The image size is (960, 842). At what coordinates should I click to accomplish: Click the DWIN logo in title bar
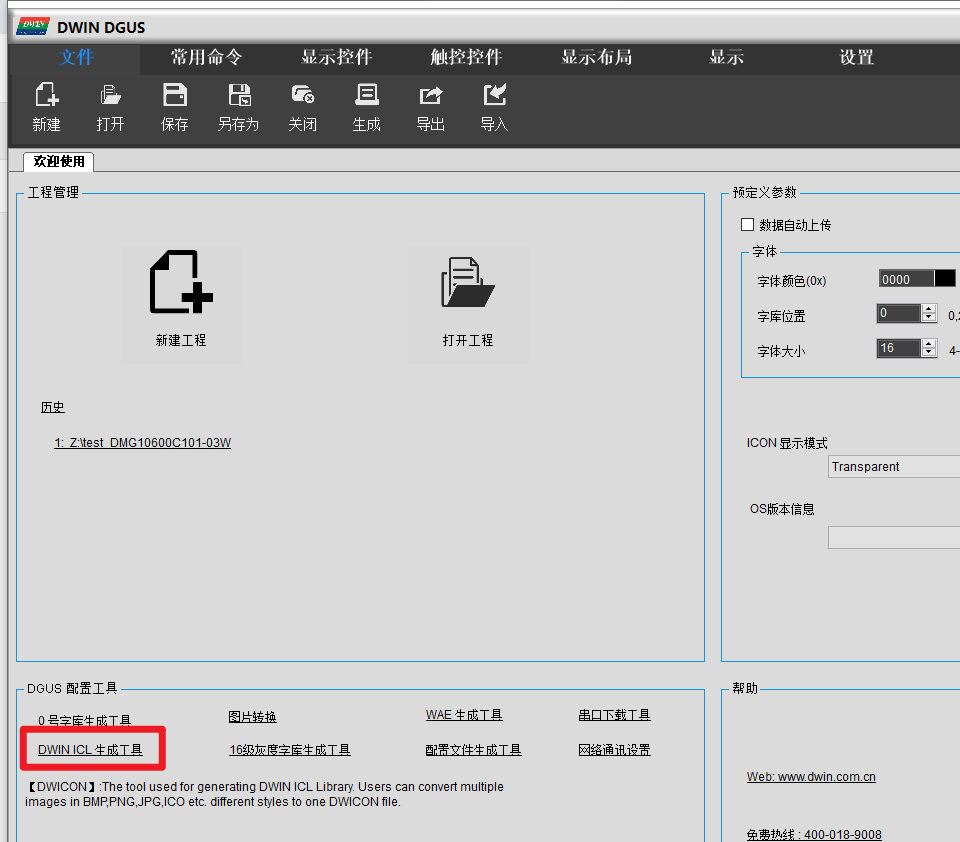click(x=33, y=26)
